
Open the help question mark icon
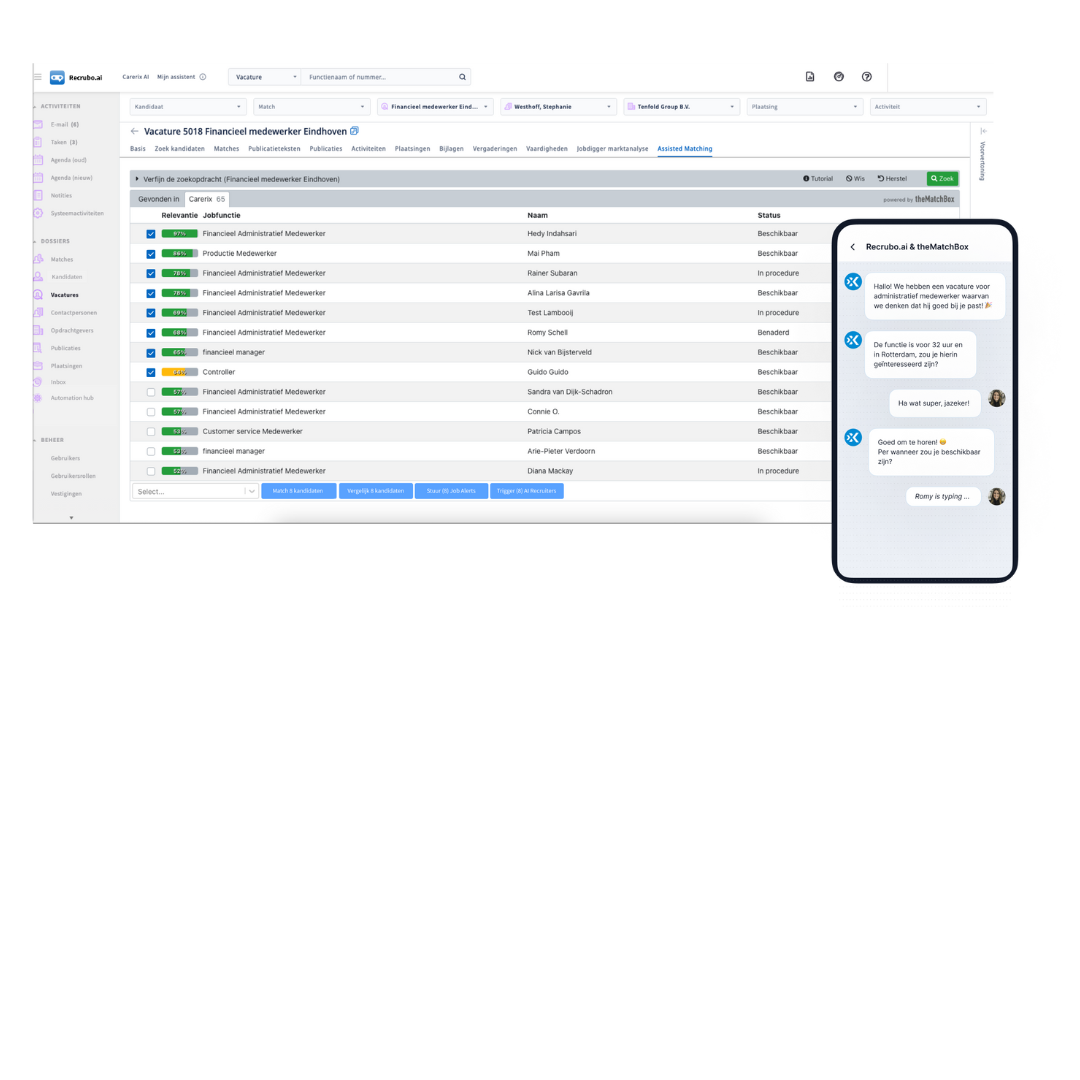click(867, 77)
